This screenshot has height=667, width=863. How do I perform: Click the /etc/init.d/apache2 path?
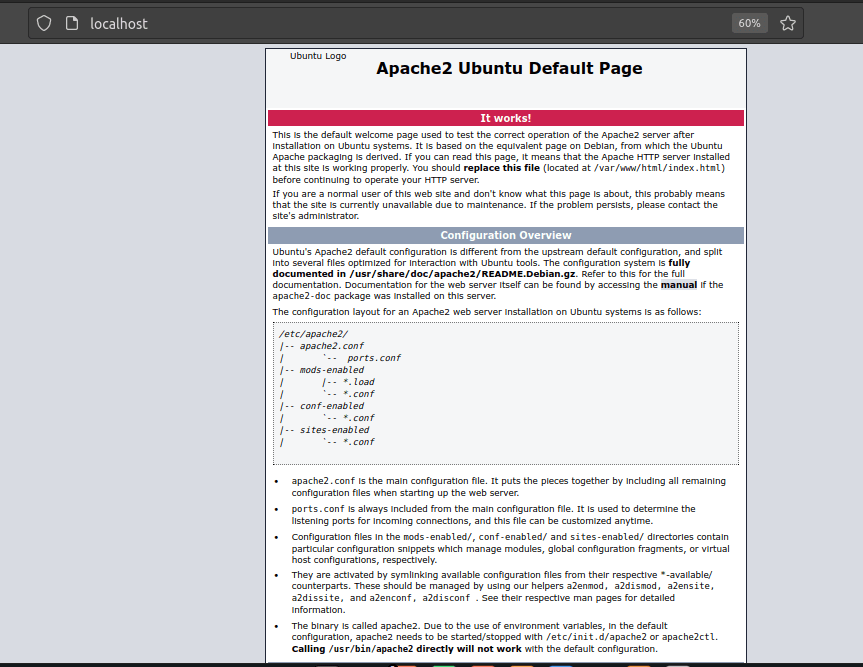[x=596, y=637]
